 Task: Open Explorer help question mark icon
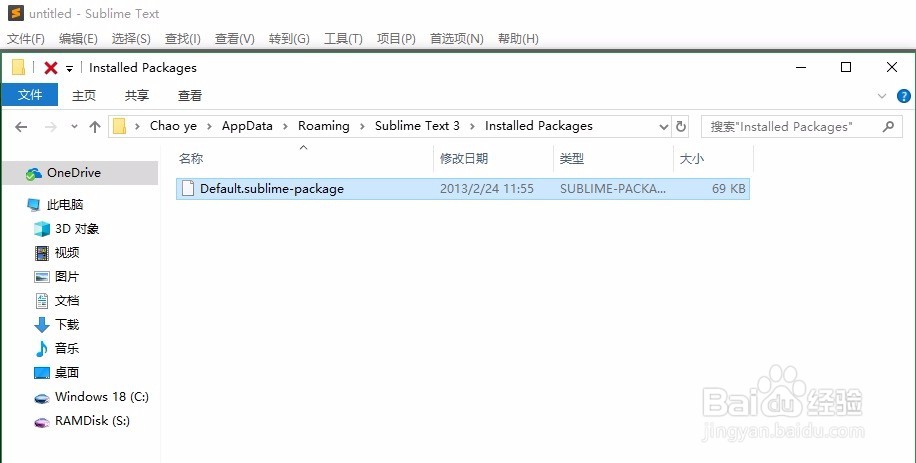[904, 96]
